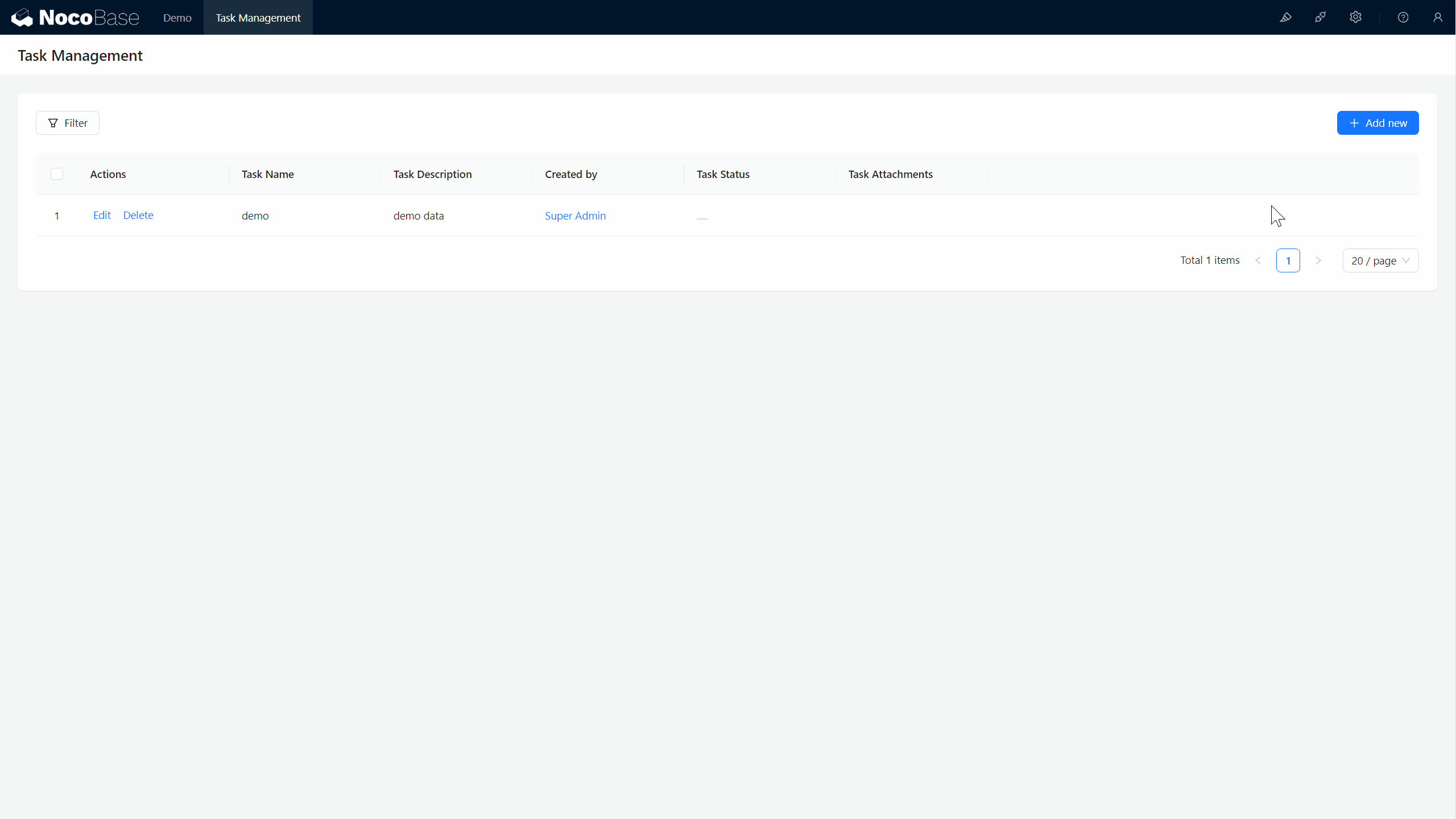The height and width of the screenshot is (819, 1456).
Task: Click page number 1 pagination
Action: 1289,260
